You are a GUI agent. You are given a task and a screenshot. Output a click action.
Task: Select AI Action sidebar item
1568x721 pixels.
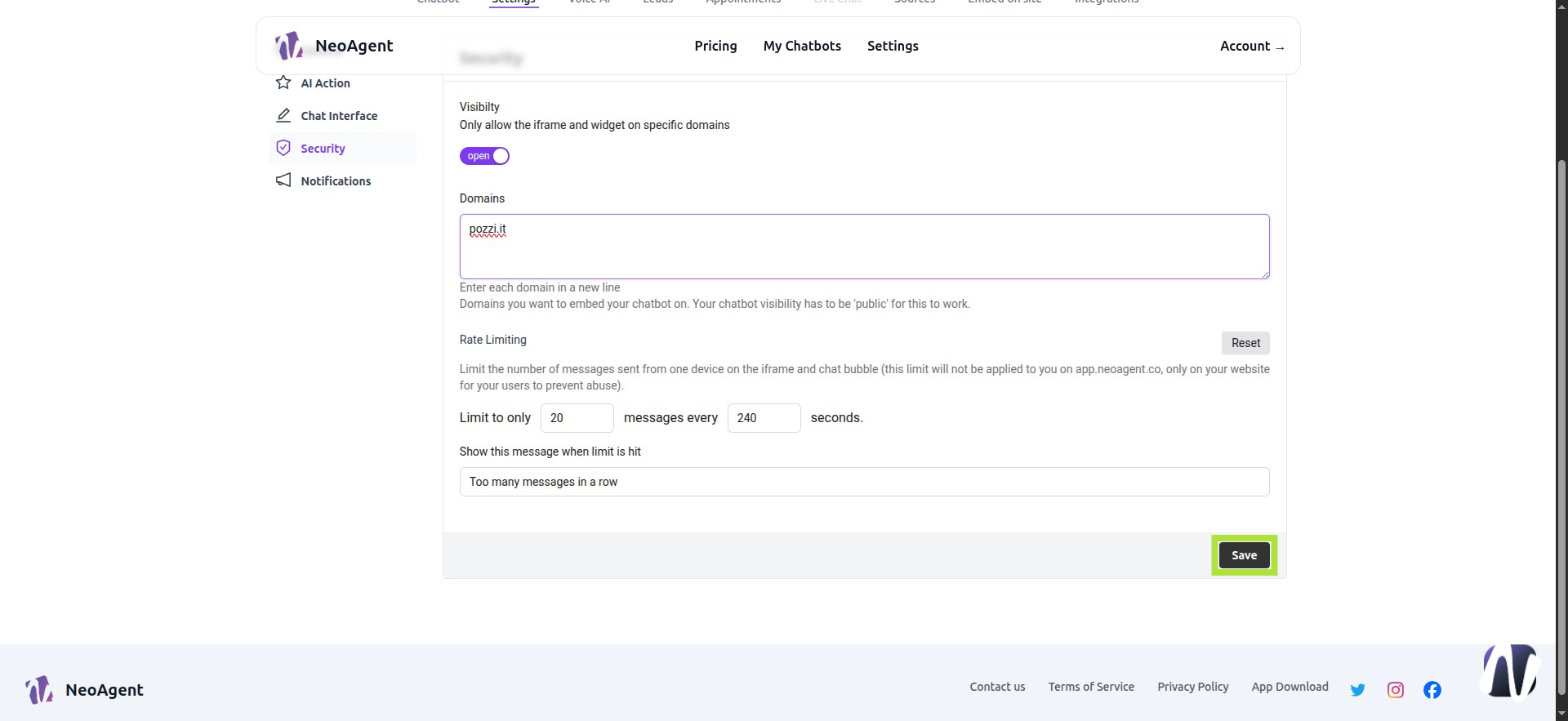click(343, 83)
